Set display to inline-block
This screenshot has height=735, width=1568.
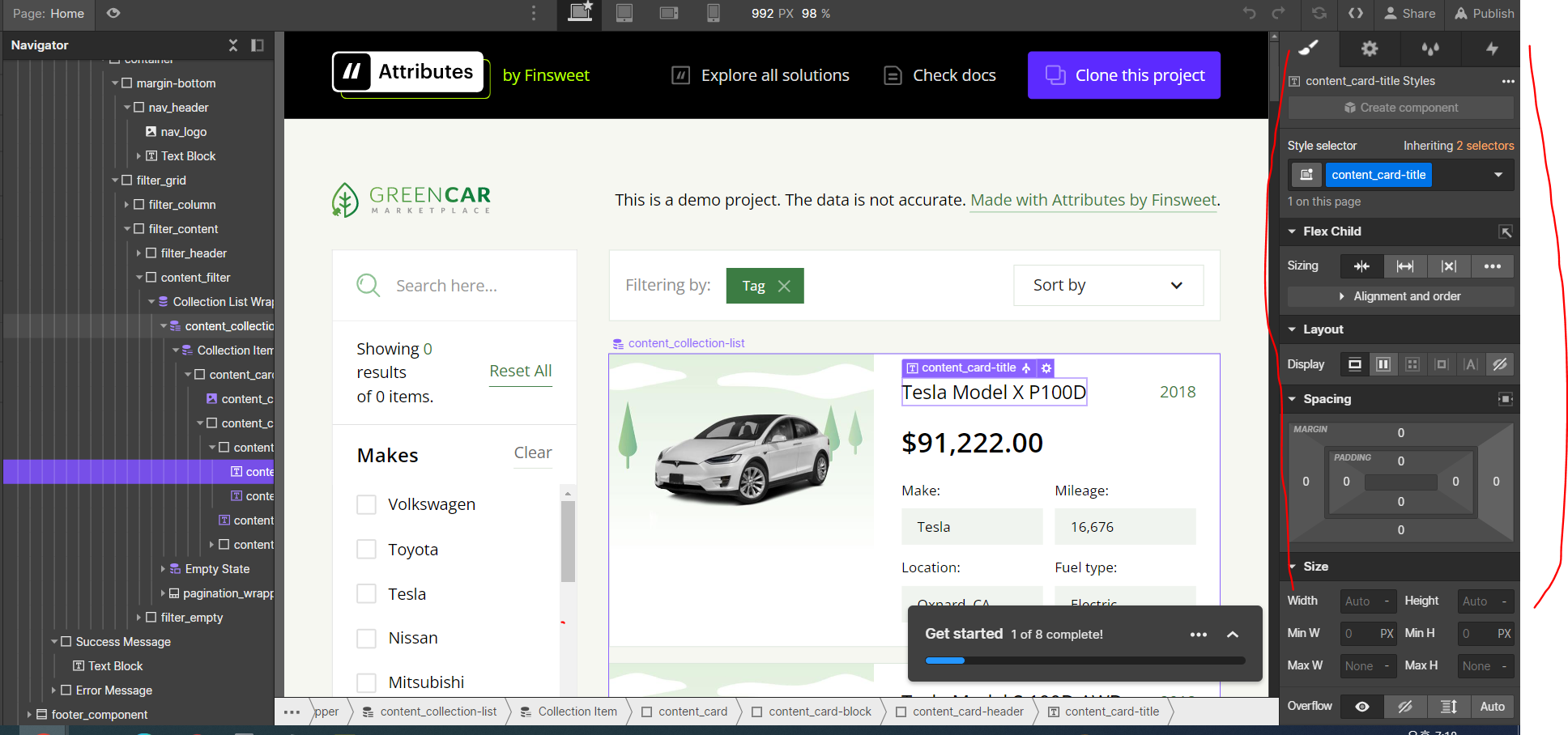point(1442,364)
